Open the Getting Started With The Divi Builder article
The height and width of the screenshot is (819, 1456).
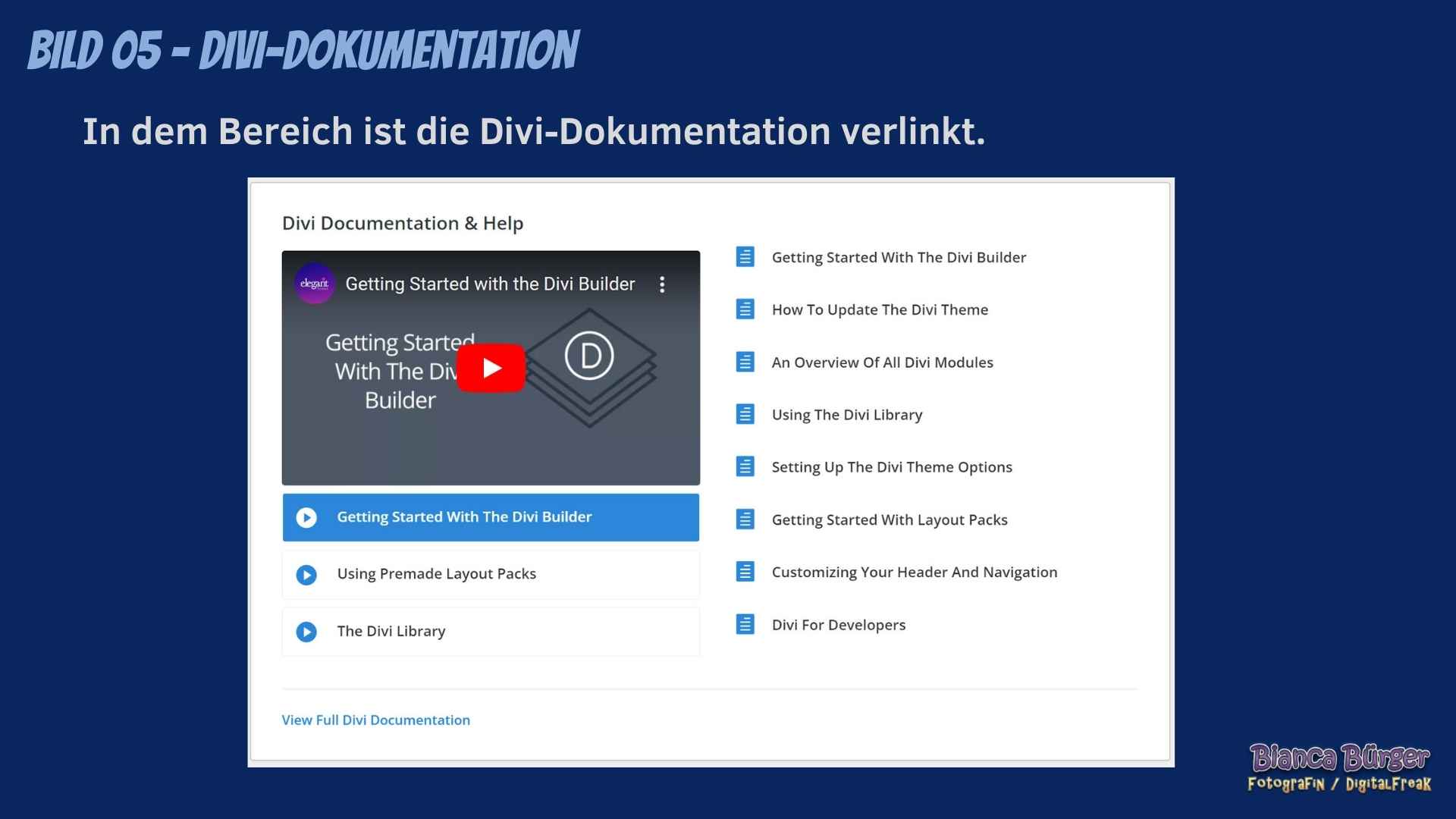899,257
